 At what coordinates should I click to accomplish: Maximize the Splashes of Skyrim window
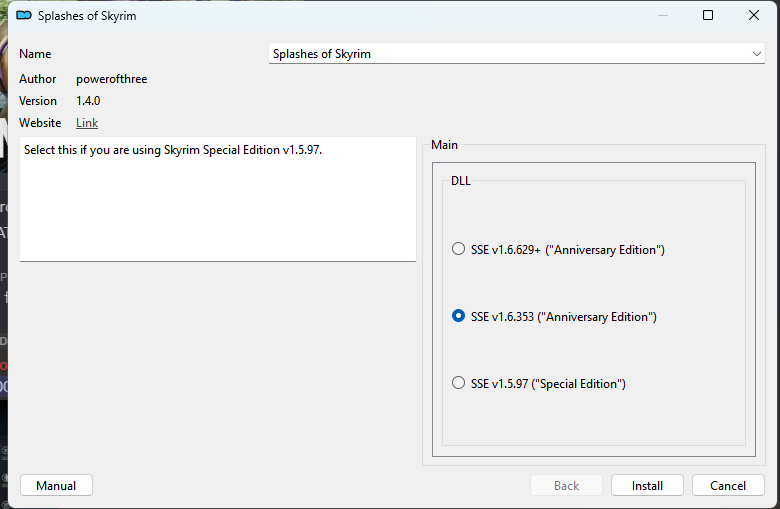pyautogui.click(x=708, y=15)
